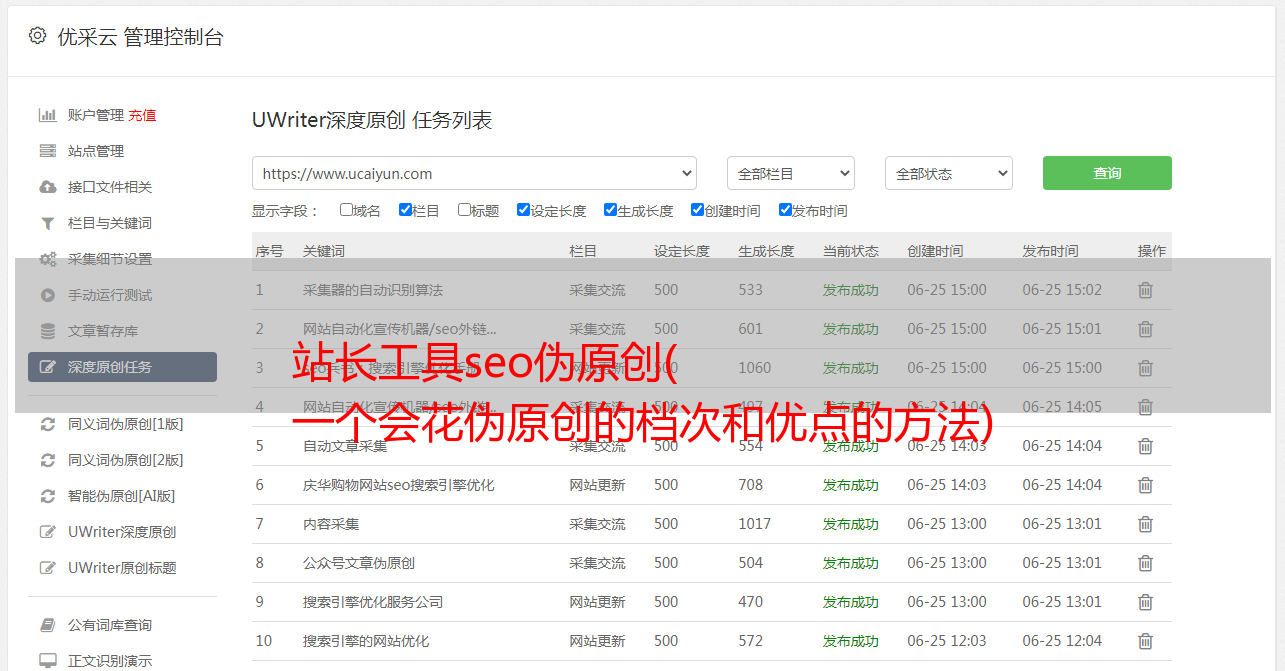
Task: Open 栏目与关键词 in the sidebar
Action: click(110, 223)
